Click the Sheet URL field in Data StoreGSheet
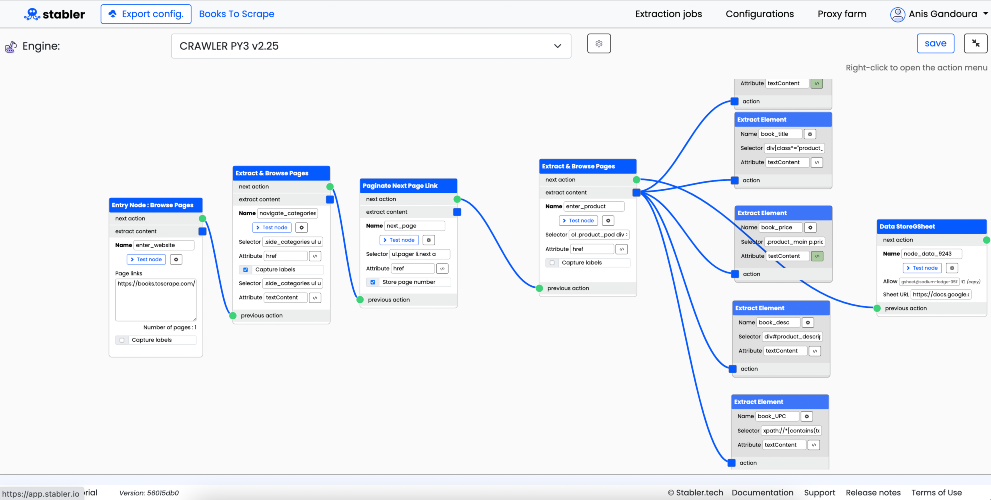The width and height of the screenshot is (991, 500). coord(941,295)
